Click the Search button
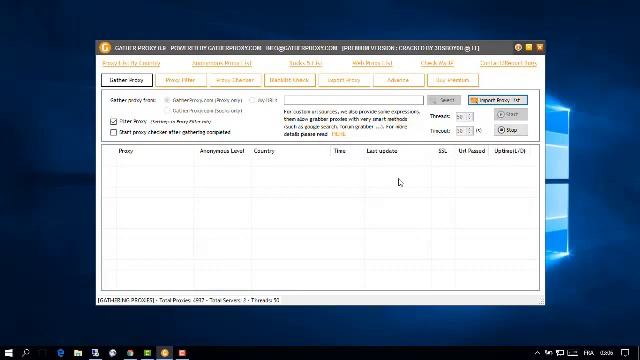Viewport: 640px width, 360px height. click(x=444, y=100)
